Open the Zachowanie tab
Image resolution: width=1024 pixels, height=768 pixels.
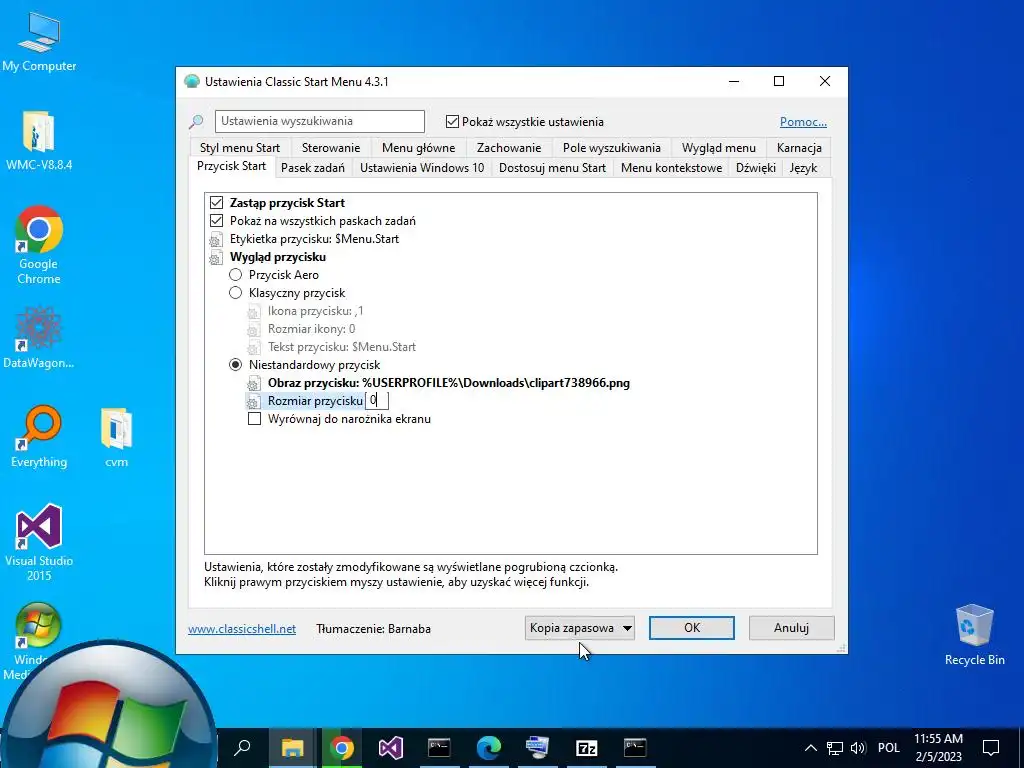pos(509,148)
